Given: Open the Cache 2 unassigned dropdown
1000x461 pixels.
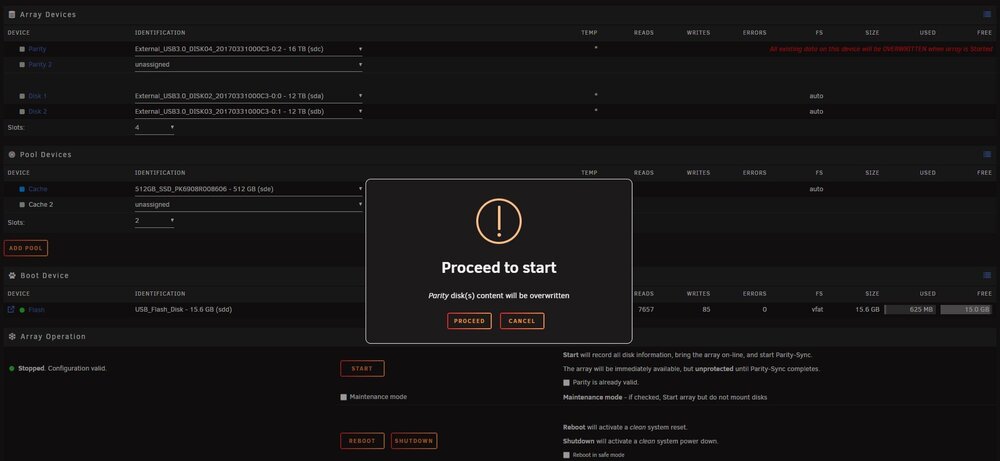Looking at the screenshot, I should tap(248, 205).
